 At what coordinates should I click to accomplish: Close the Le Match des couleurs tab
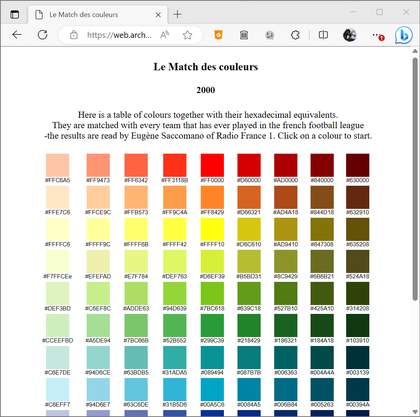tap(158, 15)
